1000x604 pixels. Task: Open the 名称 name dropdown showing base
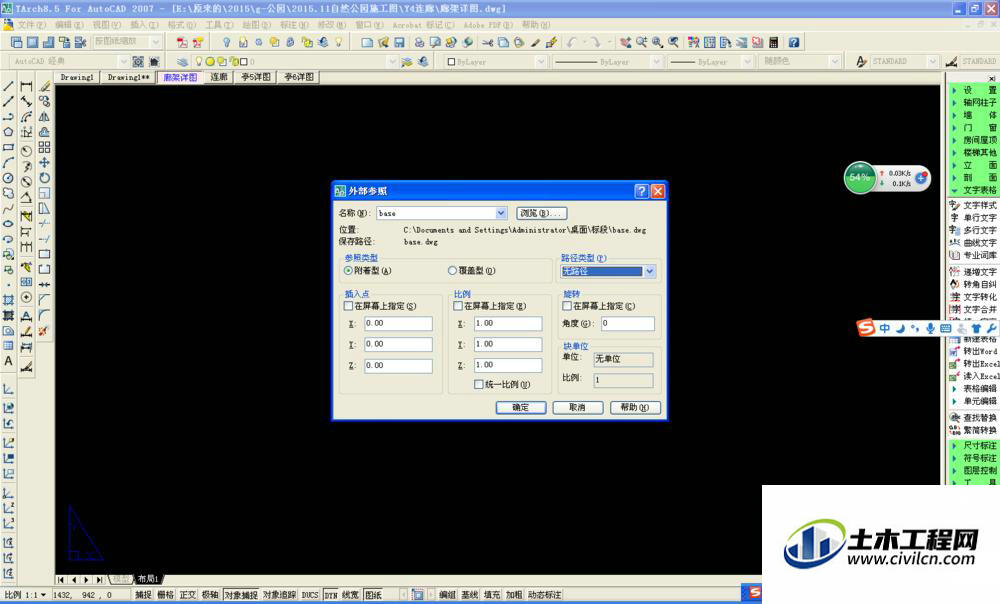(x=501, y=213)
